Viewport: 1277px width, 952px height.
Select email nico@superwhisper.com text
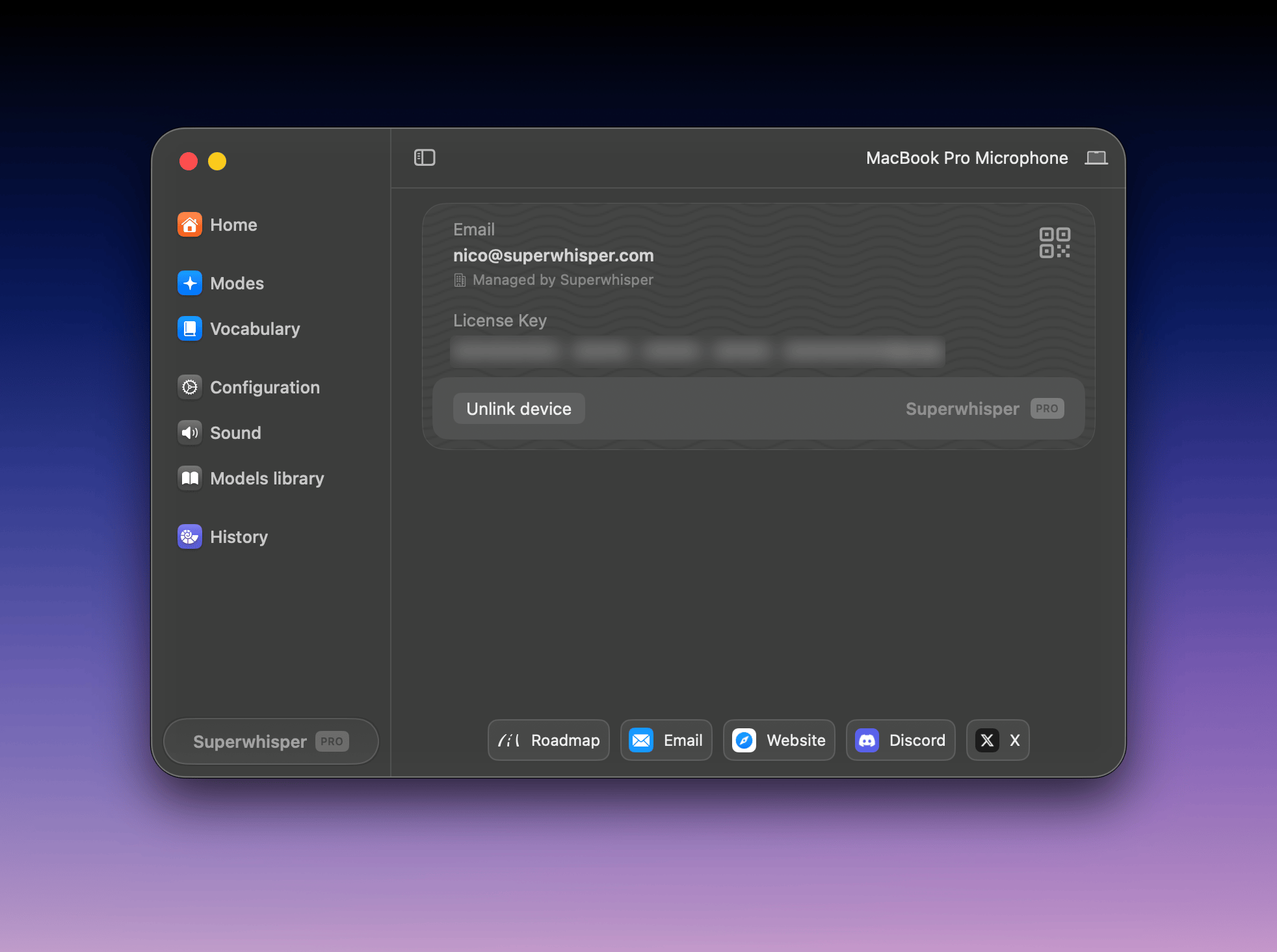click(553, 256)
